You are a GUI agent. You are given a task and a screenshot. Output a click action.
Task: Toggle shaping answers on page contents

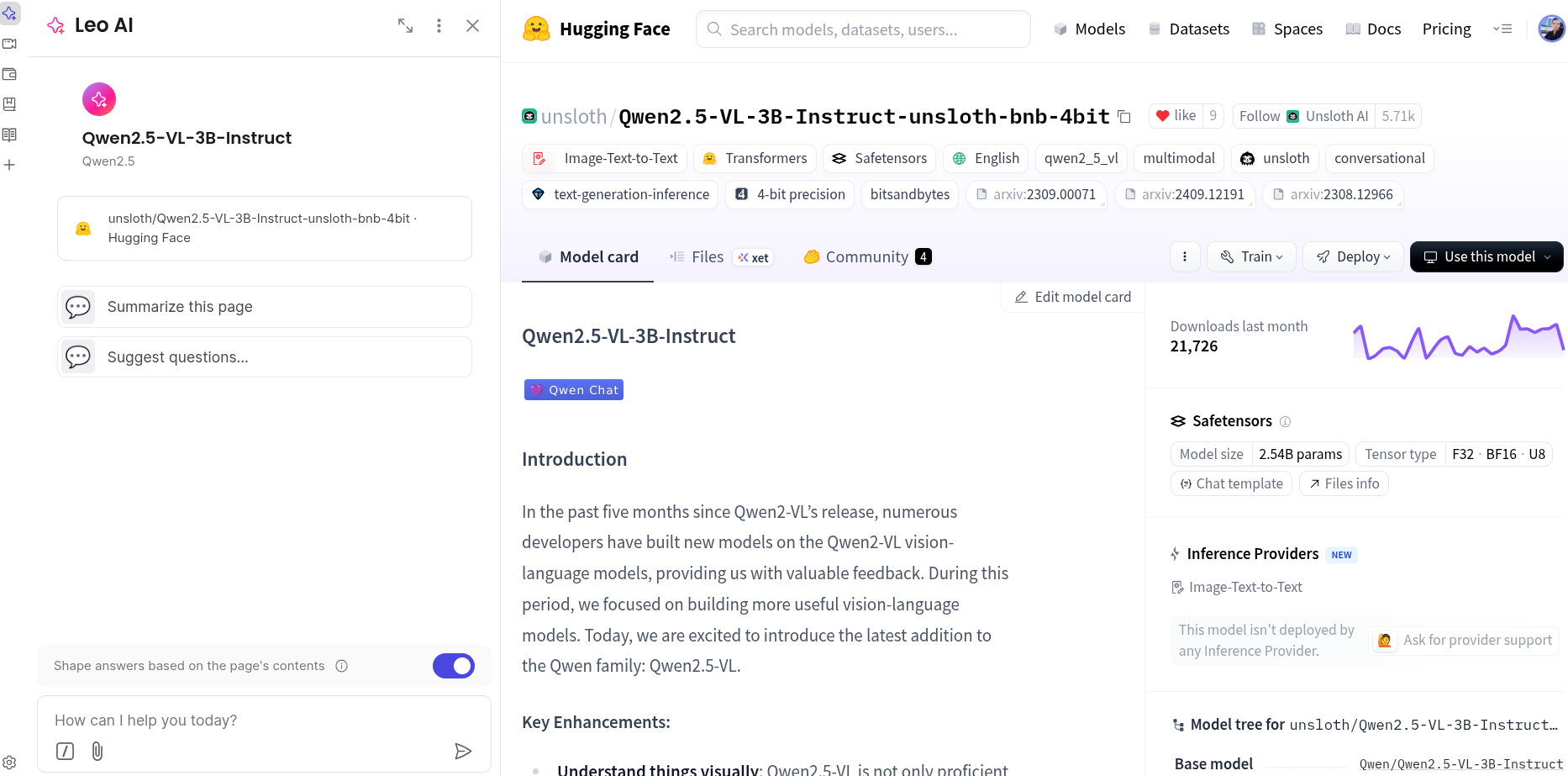tap(454, 666)
